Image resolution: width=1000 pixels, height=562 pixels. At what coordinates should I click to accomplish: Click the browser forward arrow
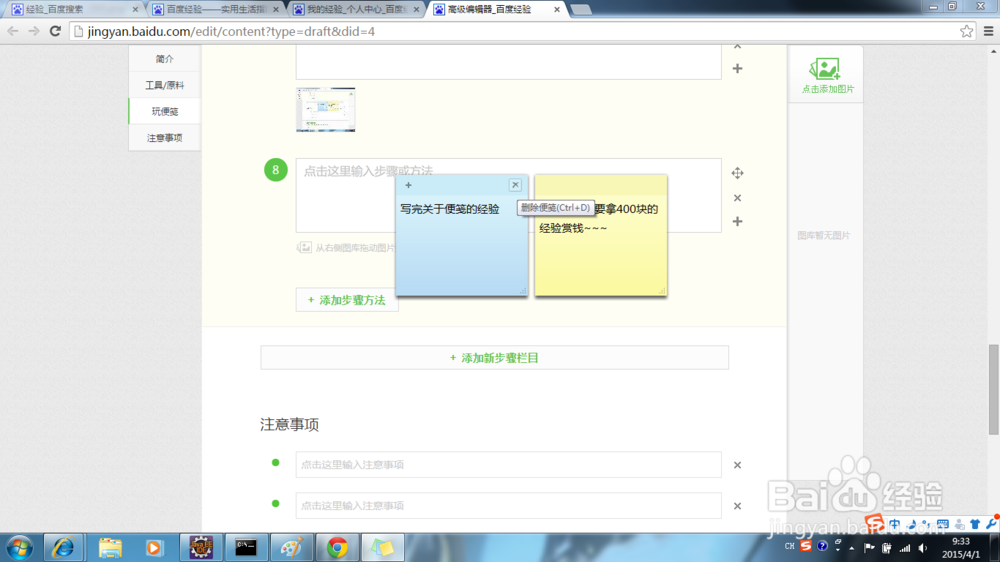pyautogui.click(x=34, y=31)
